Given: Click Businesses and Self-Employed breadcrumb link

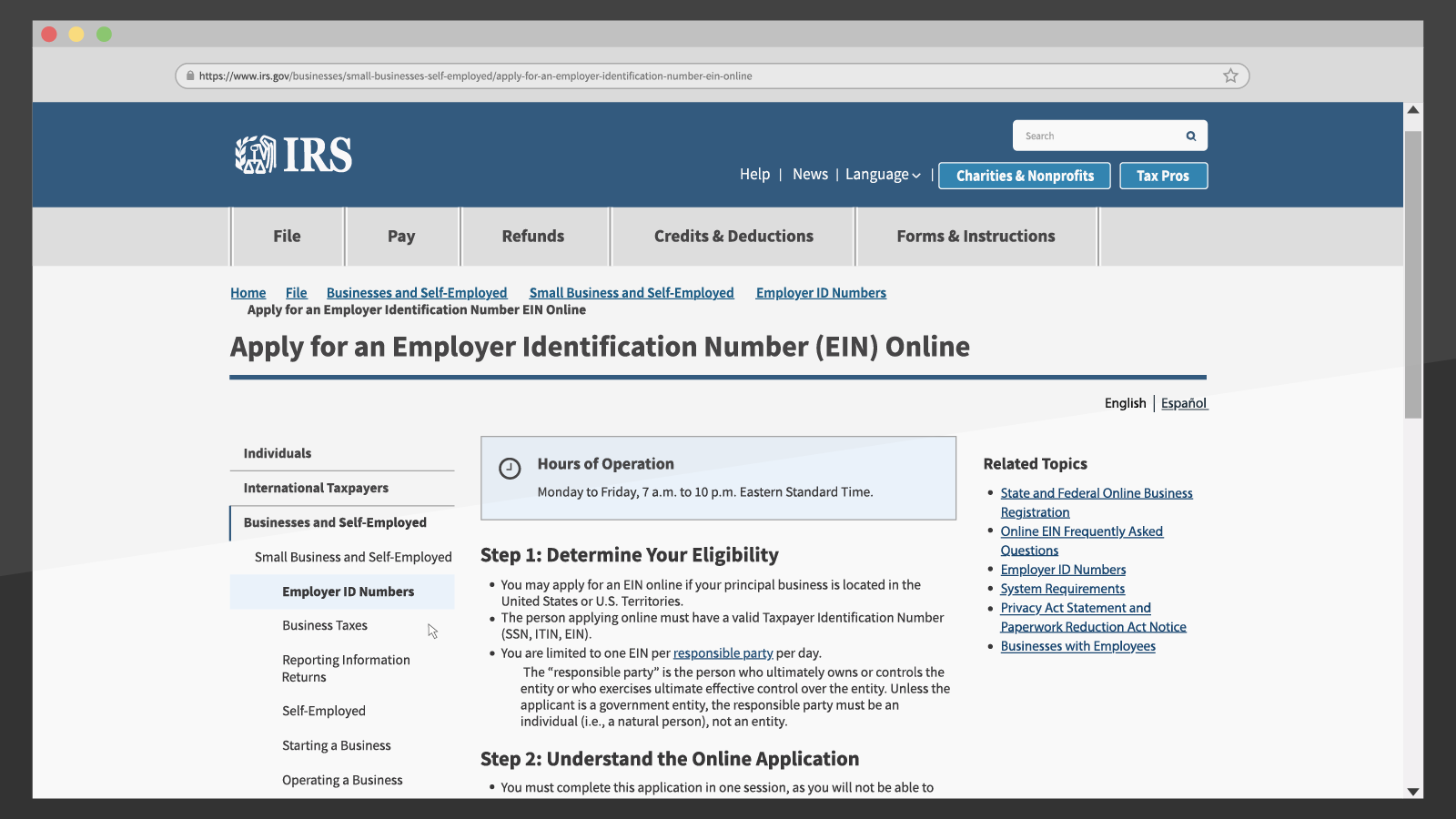Looking at the screenshot, I should [417, 293].
